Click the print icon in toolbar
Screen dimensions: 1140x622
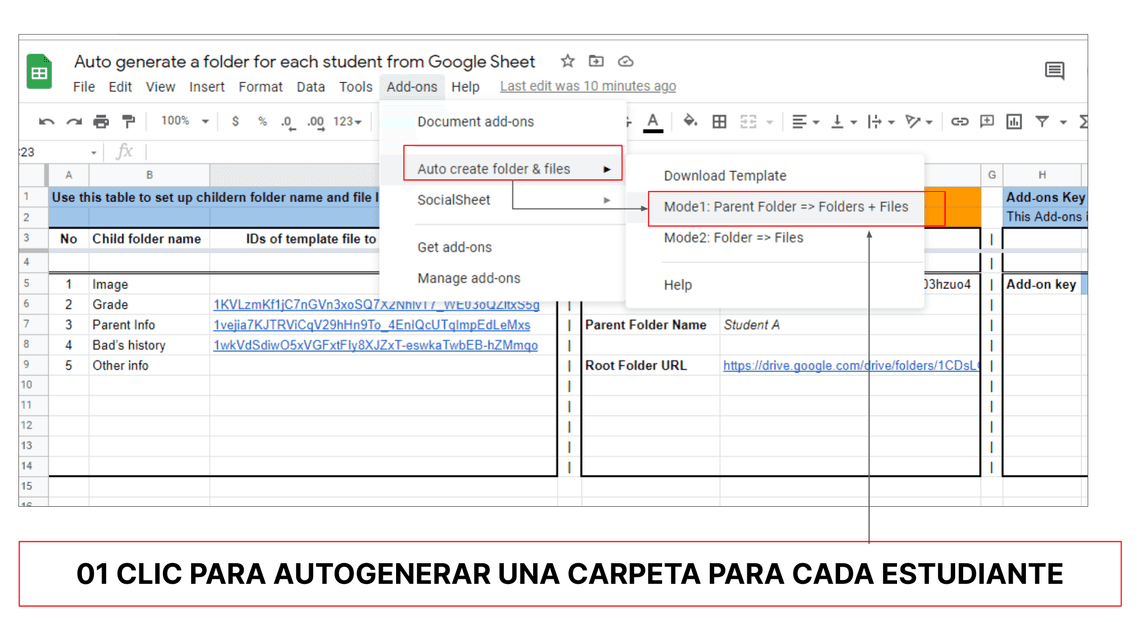click(x=101, y=122)
